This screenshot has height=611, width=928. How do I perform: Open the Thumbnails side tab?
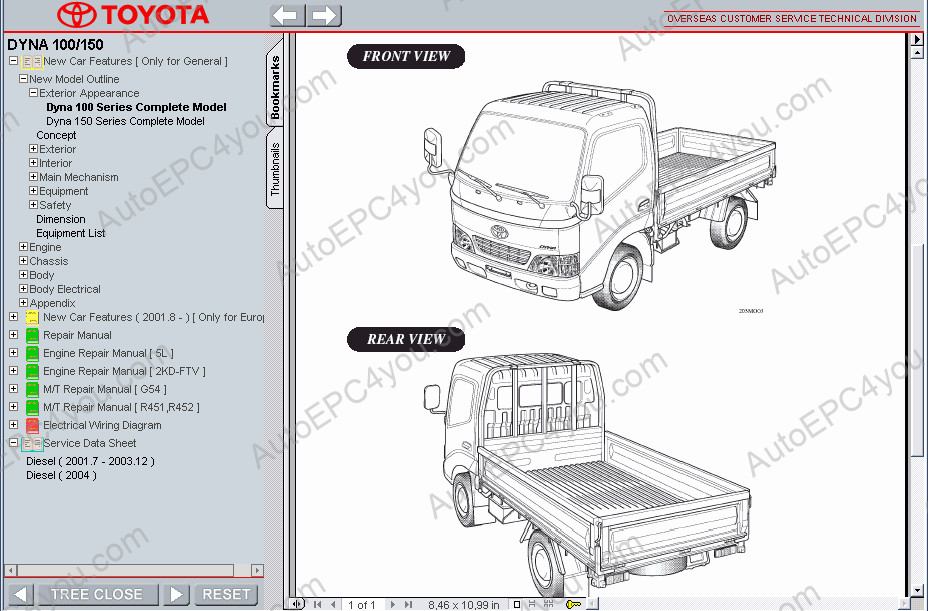point(275,168)
